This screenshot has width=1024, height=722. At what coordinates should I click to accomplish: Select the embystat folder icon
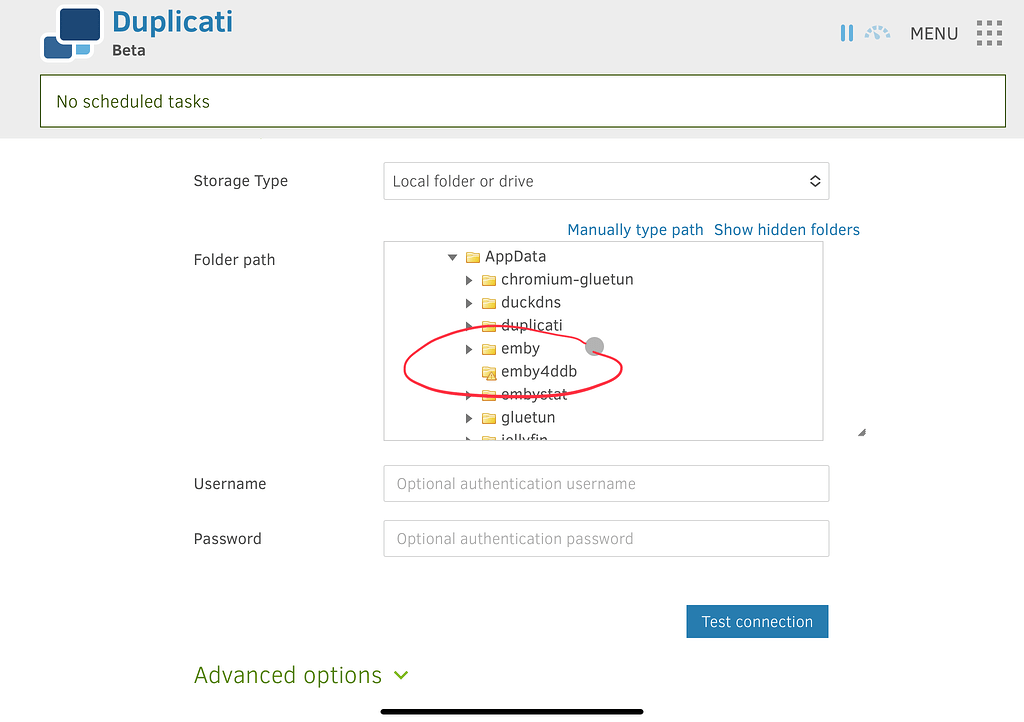488,394
